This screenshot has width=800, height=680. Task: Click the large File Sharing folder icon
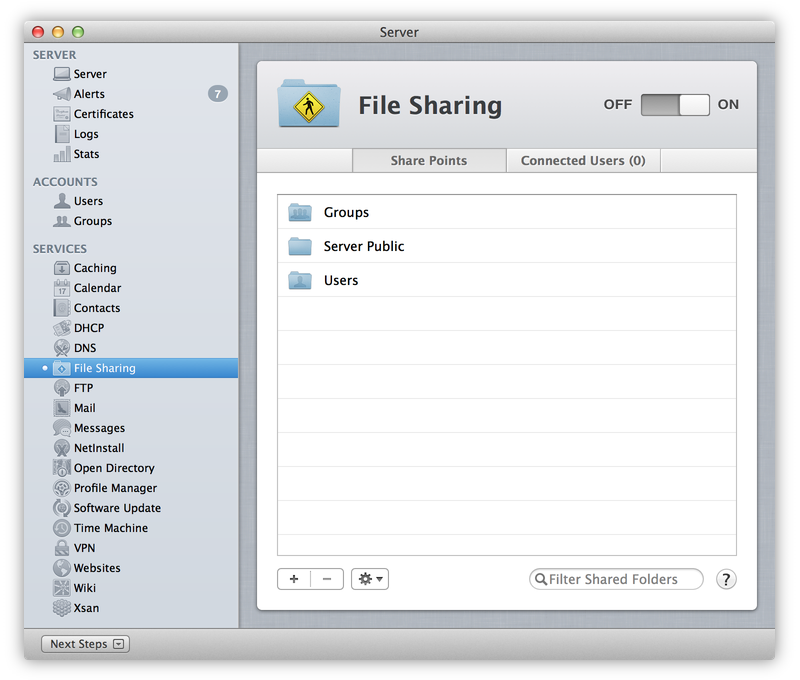coord(309,104)
